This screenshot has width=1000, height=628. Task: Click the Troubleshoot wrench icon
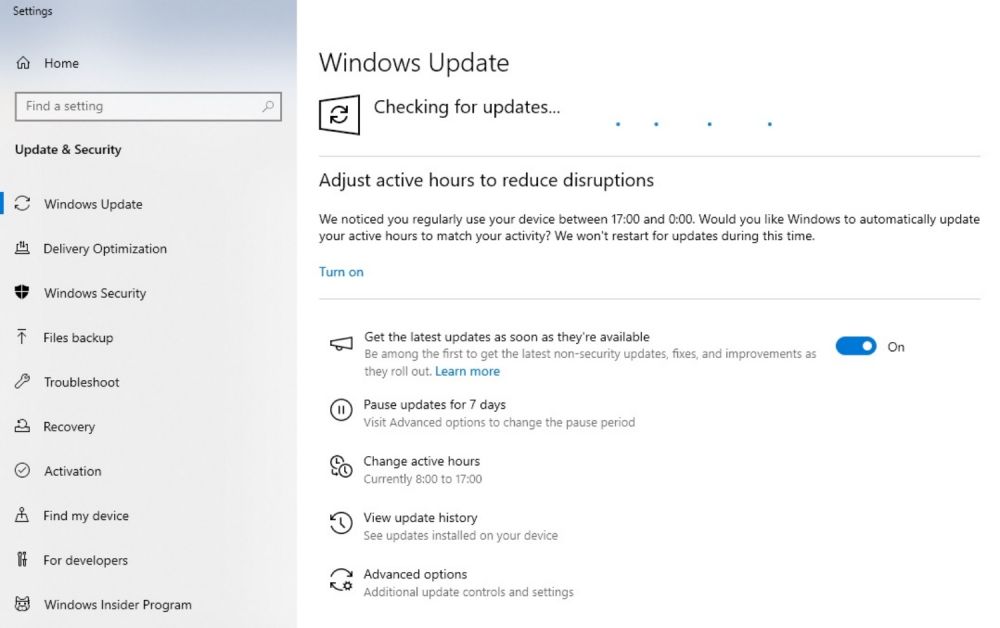(22, 381)
